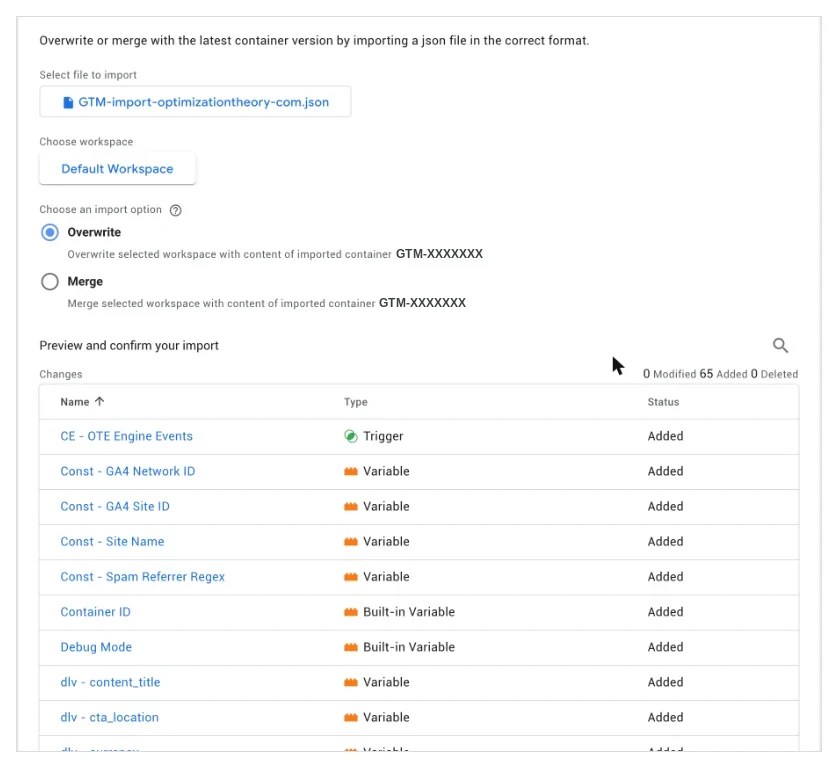The image size is (838, 768).
Task: Click the search magnifier icon above changes table
Action: click(x=780, y=345)
